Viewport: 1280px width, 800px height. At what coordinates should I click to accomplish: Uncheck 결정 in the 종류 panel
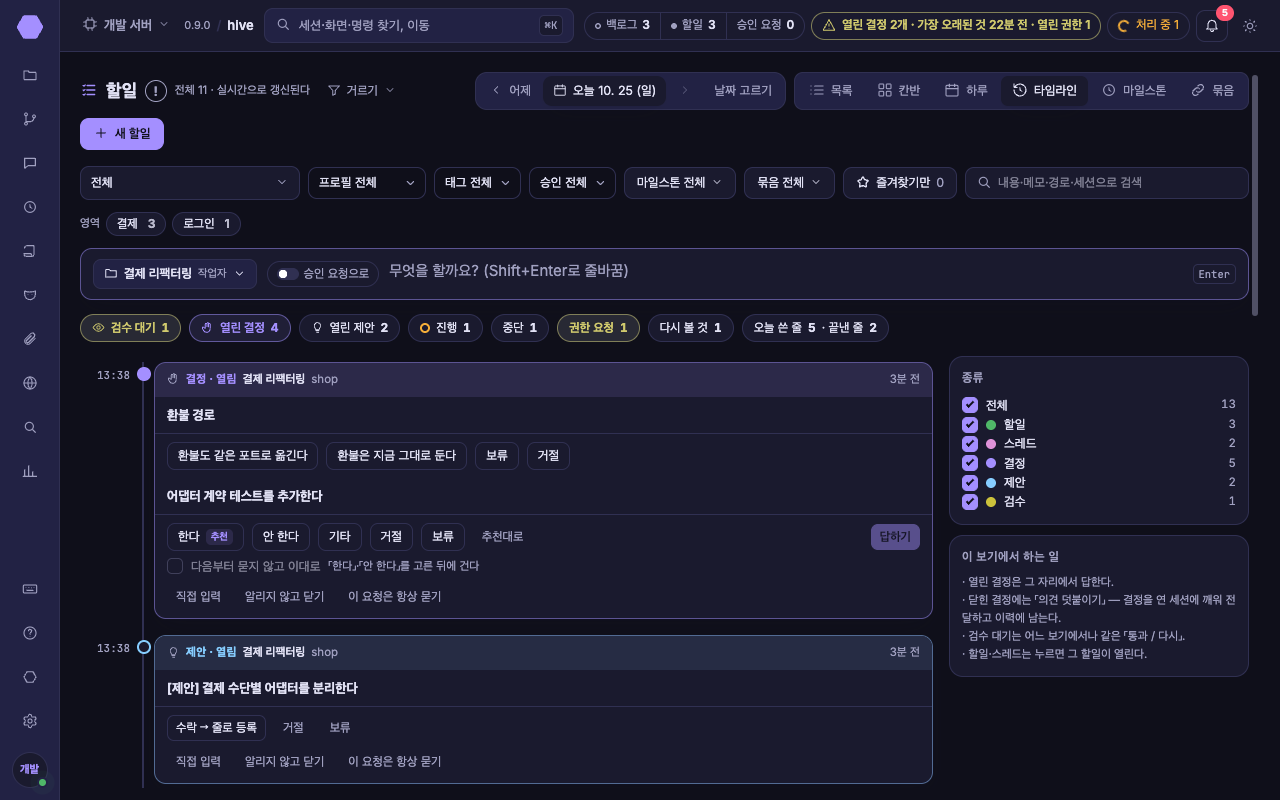click(x=970, y=463)
